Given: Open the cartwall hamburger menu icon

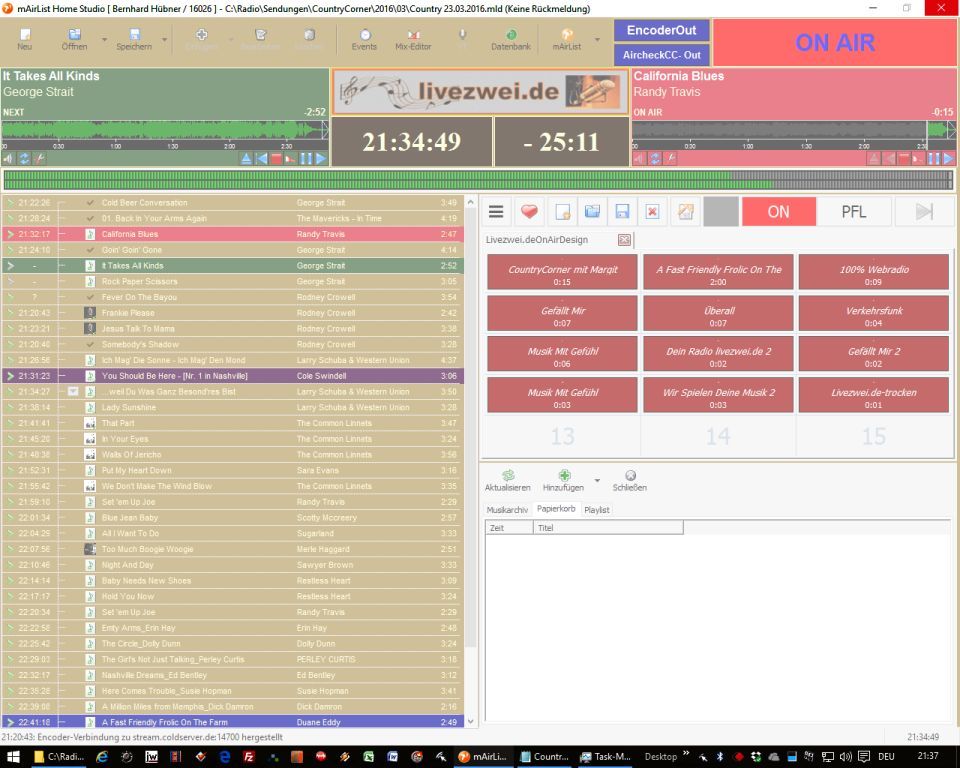Looking at the screenshot, I should click(x=496, y=211).
